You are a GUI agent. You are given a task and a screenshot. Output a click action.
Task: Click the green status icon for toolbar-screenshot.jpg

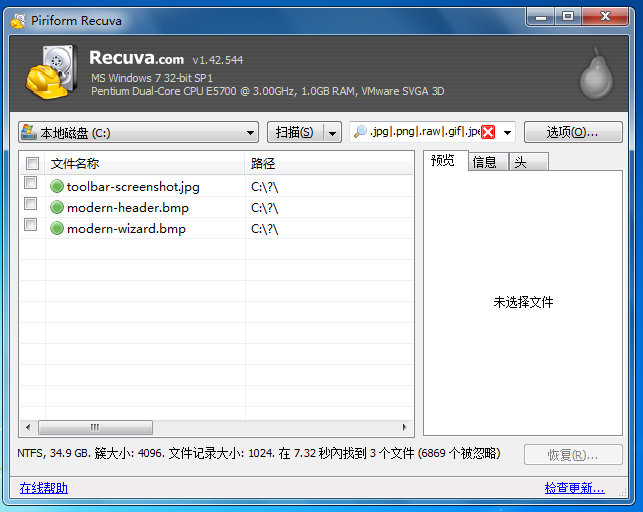57,186
